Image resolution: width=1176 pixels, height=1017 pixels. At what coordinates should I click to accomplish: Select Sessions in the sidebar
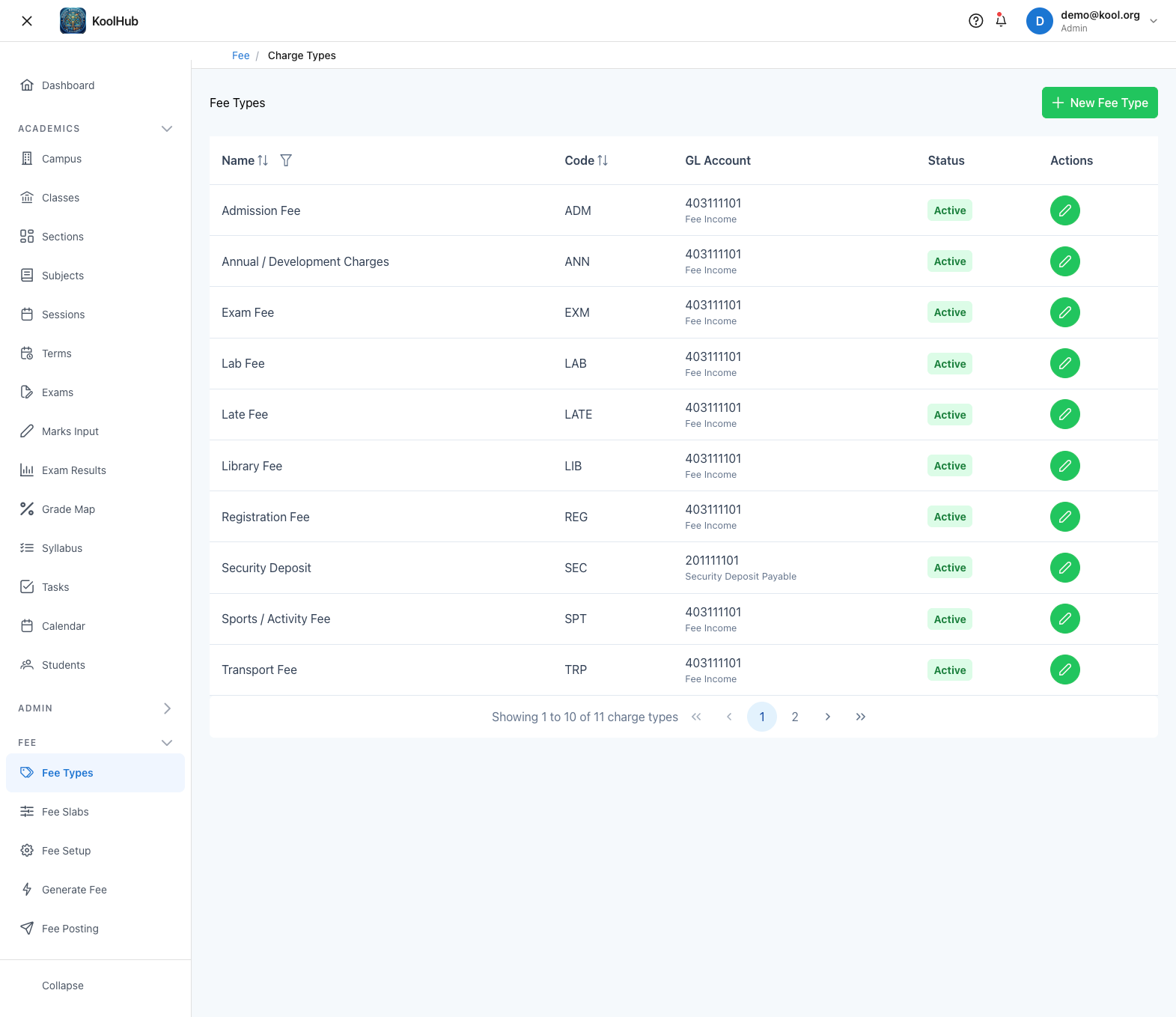click(x=95, y=315)
